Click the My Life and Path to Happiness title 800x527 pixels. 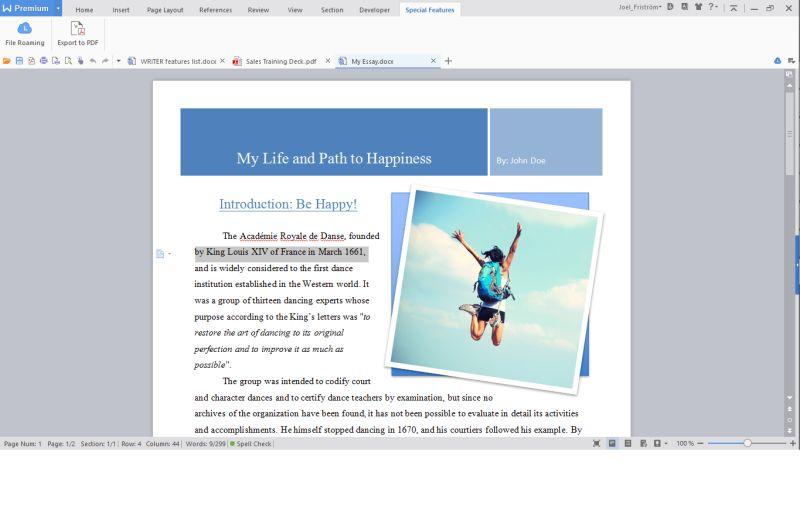click(334, 159)
